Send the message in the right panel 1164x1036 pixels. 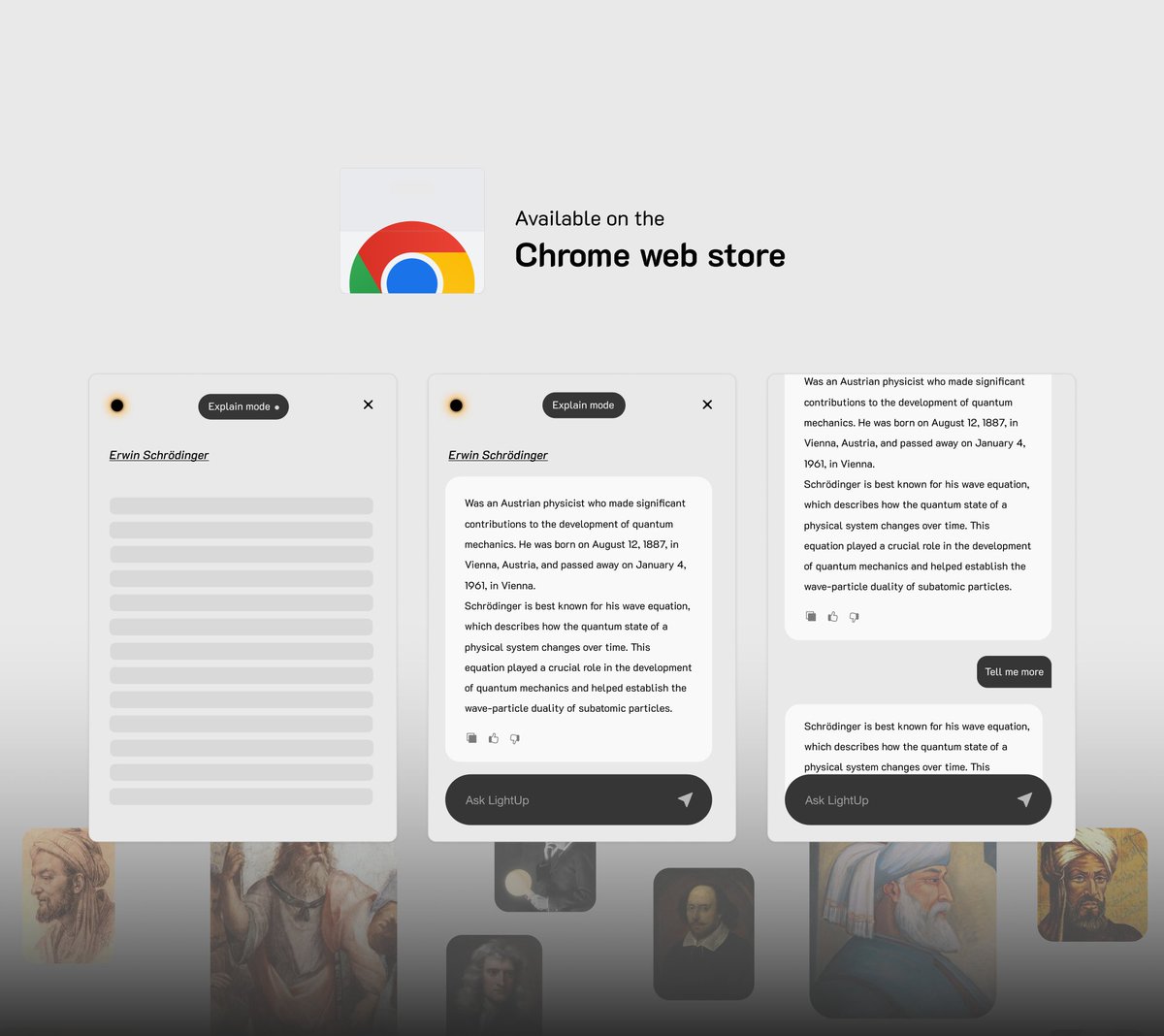click(x=1025, y=799)
